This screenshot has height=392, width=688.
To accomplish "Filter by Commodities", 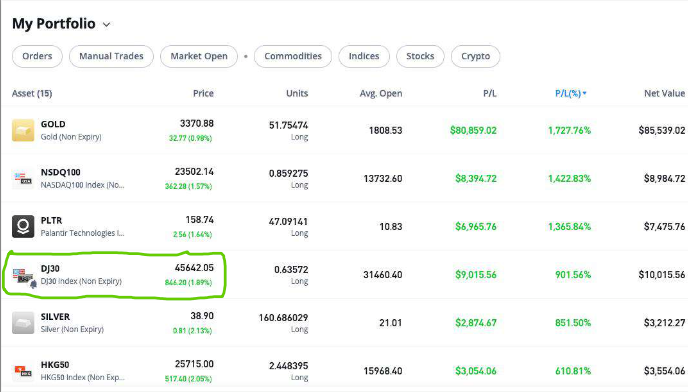I will (293, 56).
